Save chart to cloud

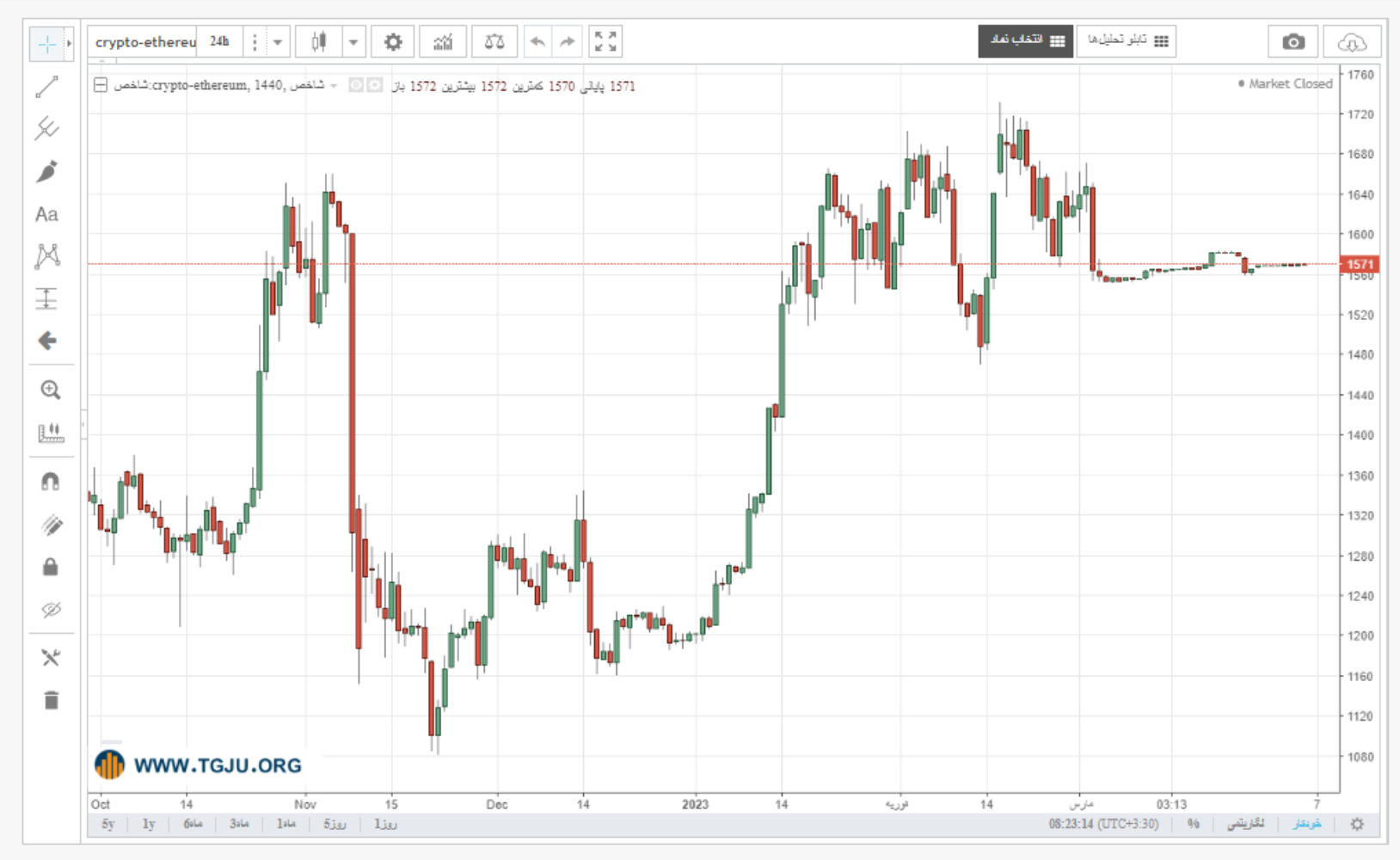click(1352, 41)
